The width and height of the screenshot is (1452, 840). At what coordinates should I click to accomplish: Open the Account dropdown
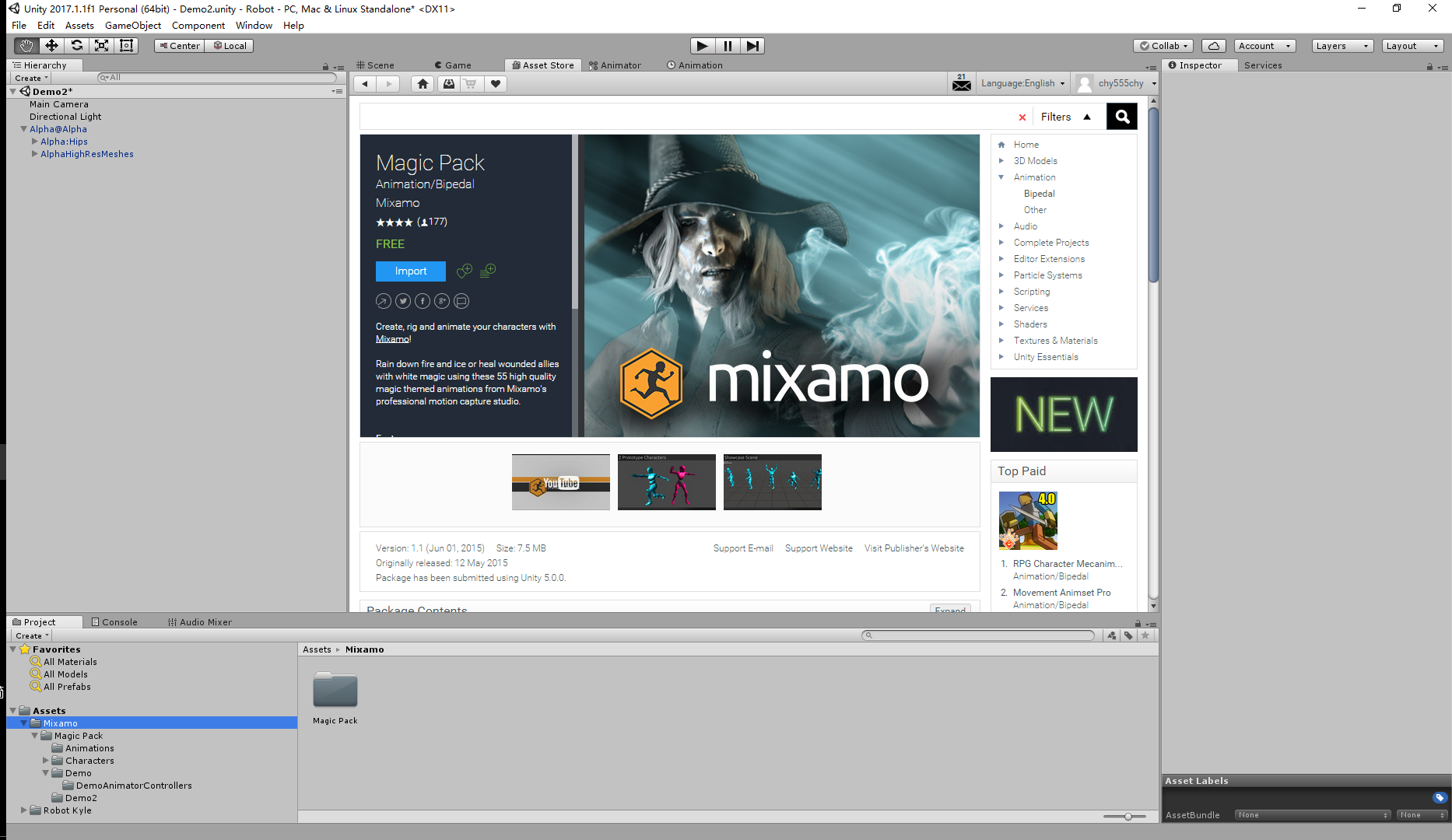pos(1264,46)
